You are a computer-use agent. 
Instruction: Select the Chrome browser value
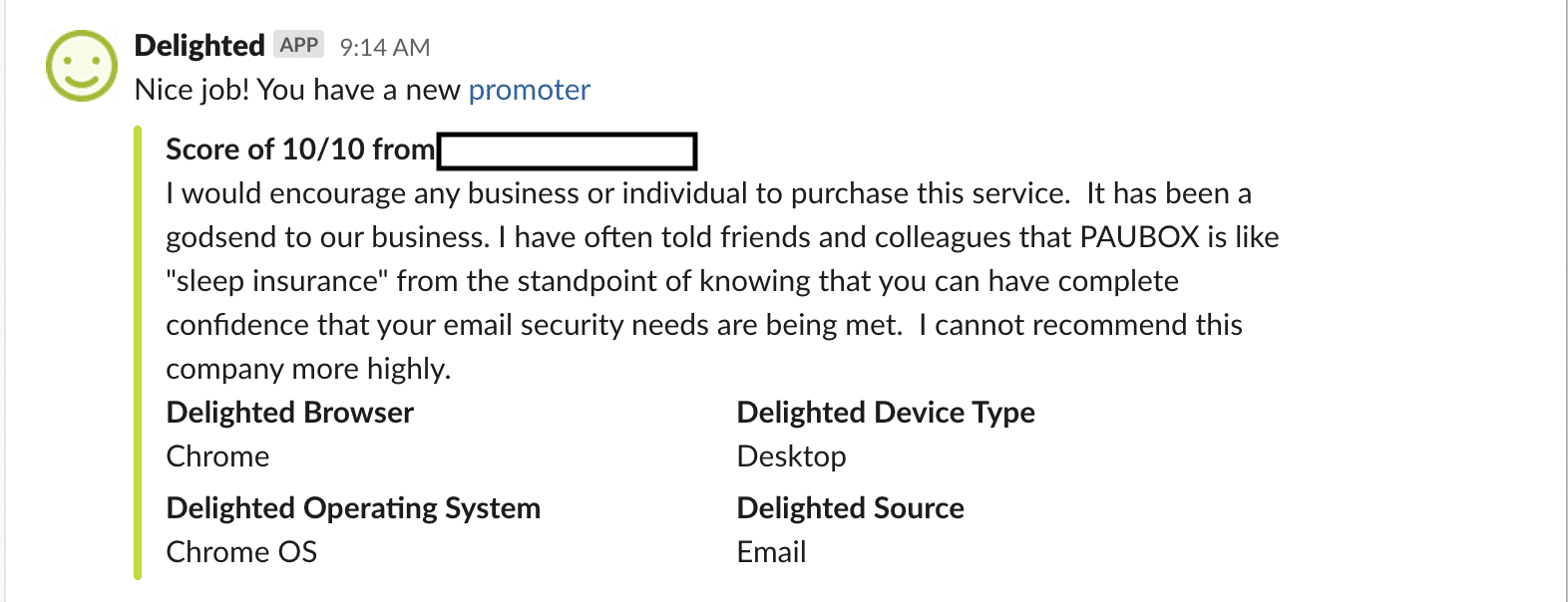tap(217, 456)
